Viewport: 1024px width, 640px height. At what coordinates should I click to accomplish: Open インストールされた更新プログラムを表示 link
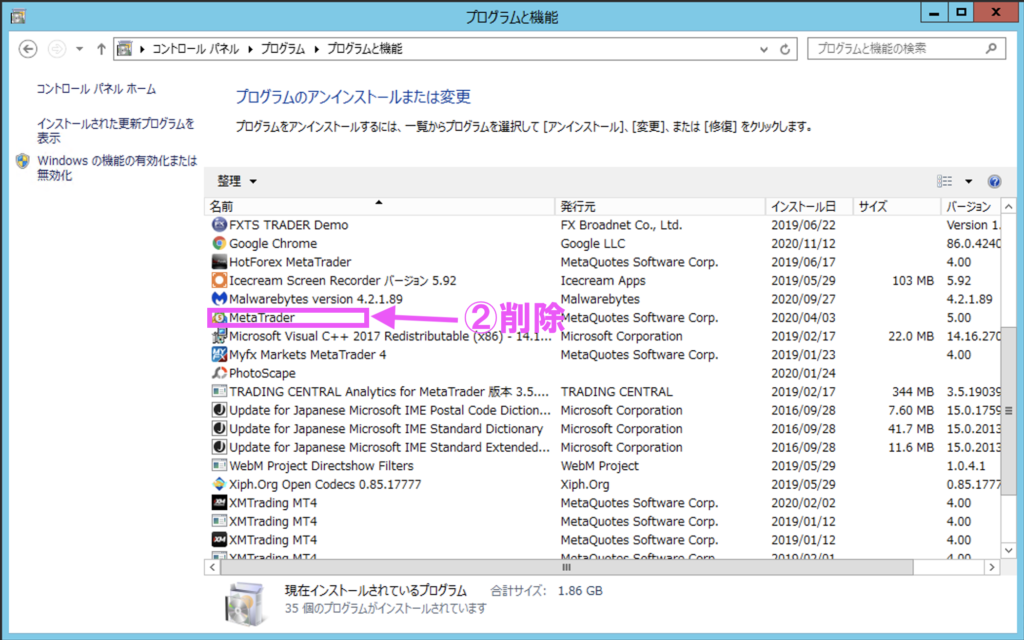pyautogui.click(x=116, y=131)
